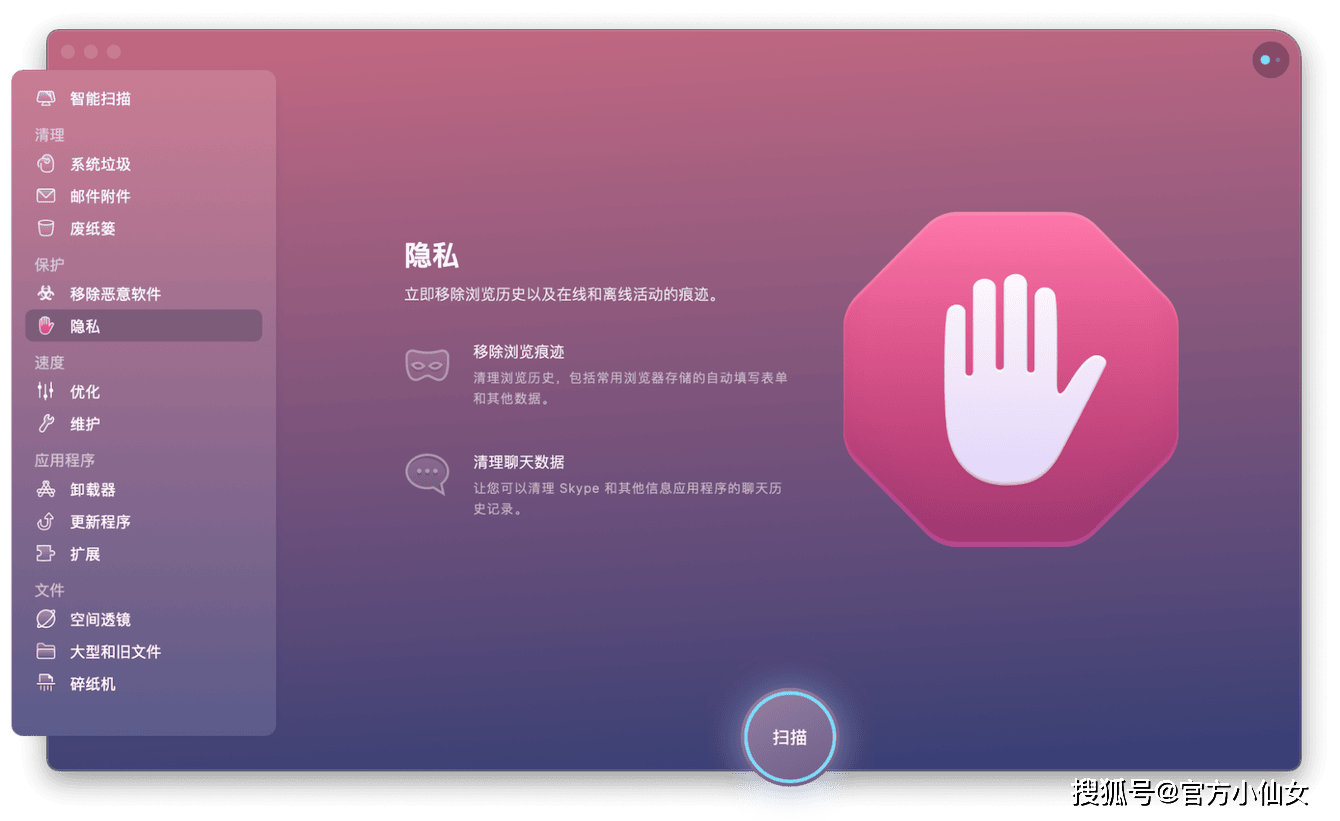Click the Extensions puzzle icon
Viewport: 1340px width, 821px height.
pos(45,553)
